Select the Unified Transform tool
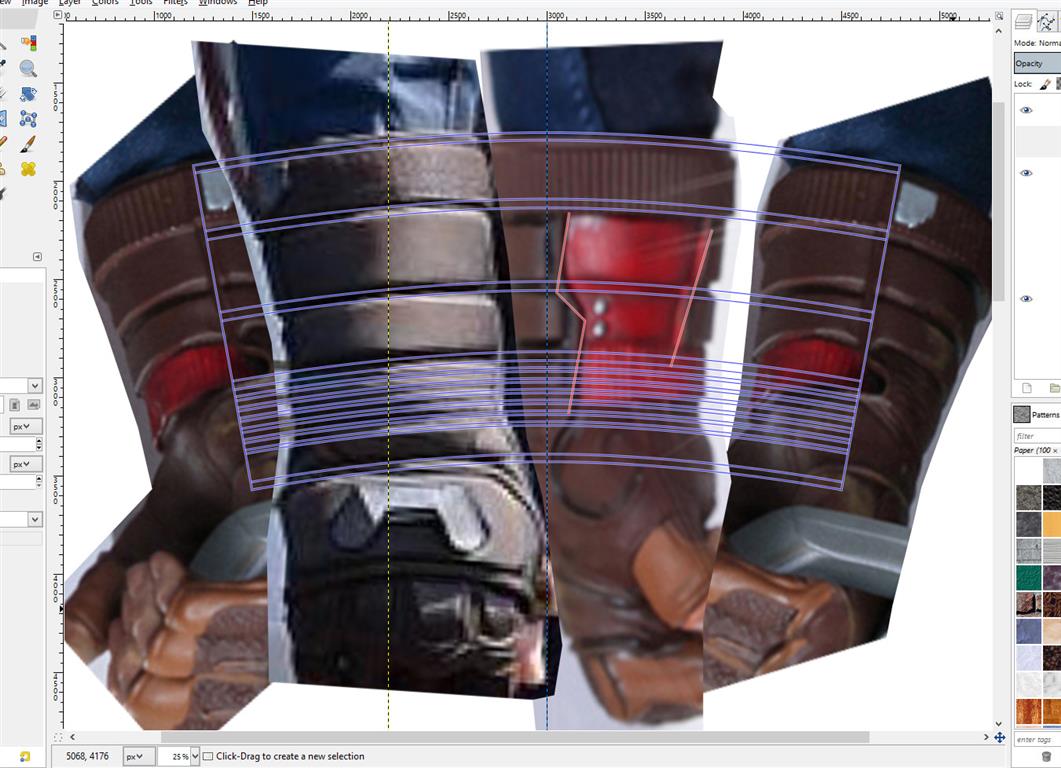This screenshot has width=1061, height=768. pyautogui.click(x=28, y=94)
